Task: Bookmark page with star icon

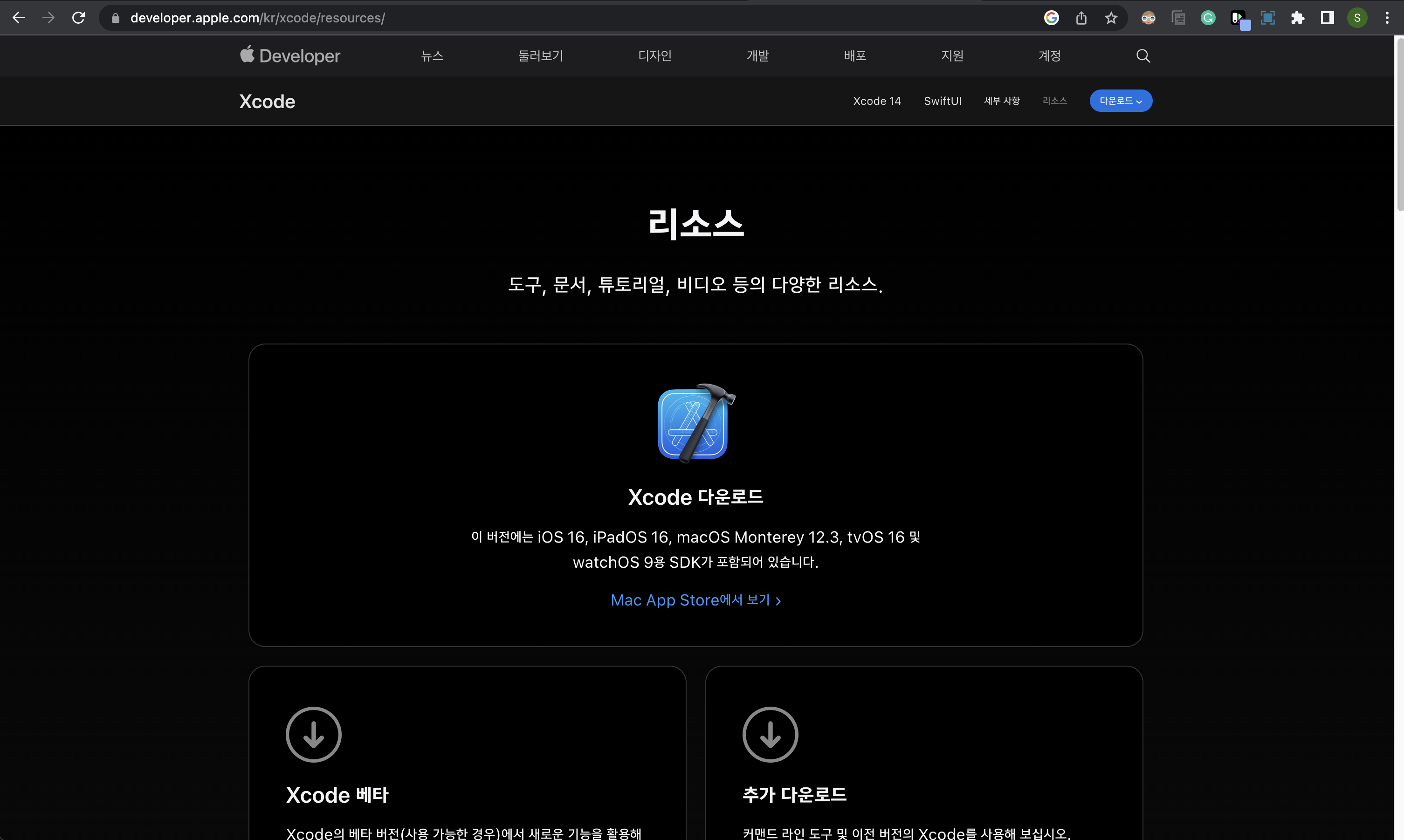Action: (x=1111, y=18)
